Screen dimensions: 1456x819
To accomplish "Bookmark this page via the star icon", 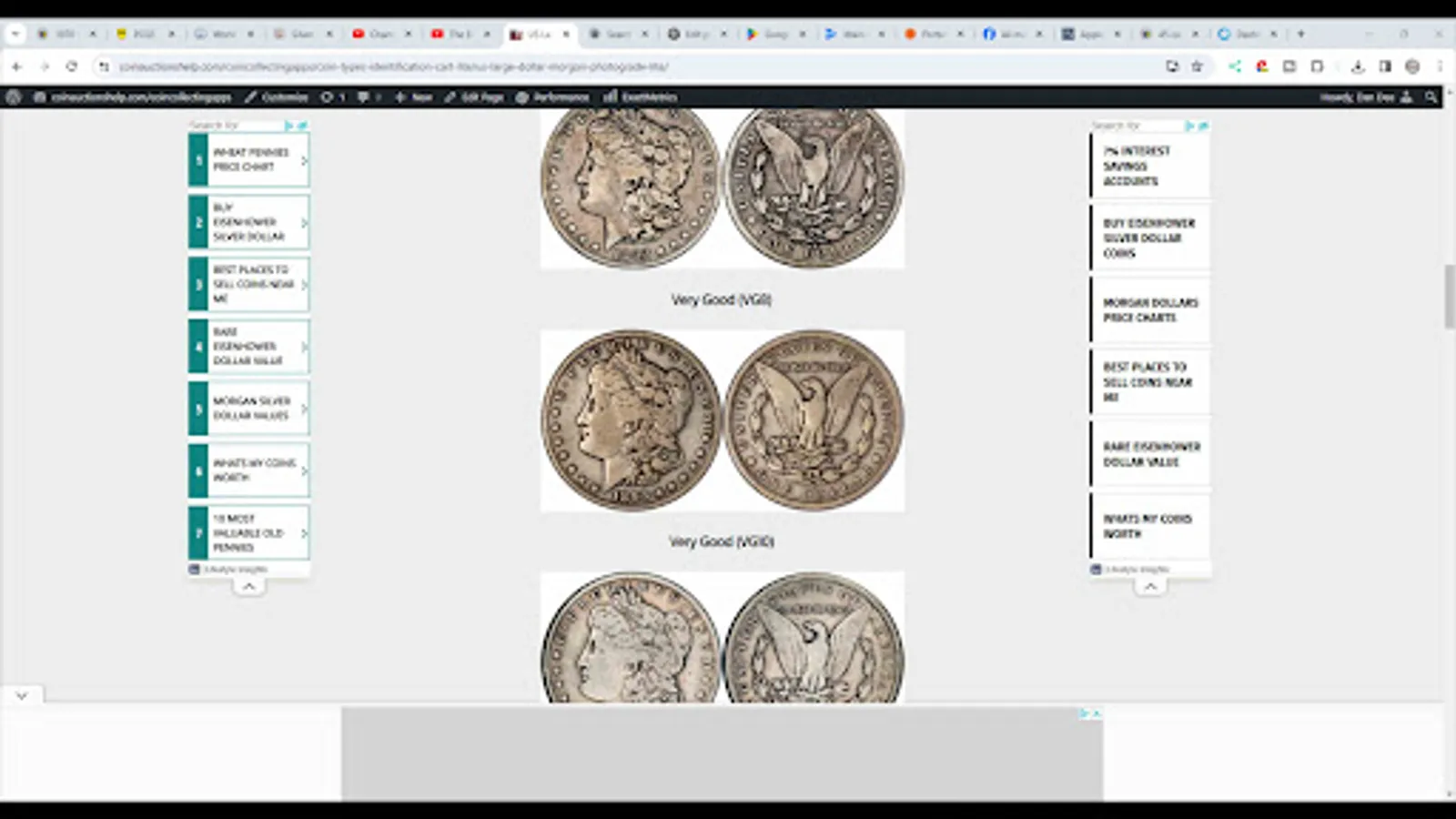I will [x=1197, y=66].
